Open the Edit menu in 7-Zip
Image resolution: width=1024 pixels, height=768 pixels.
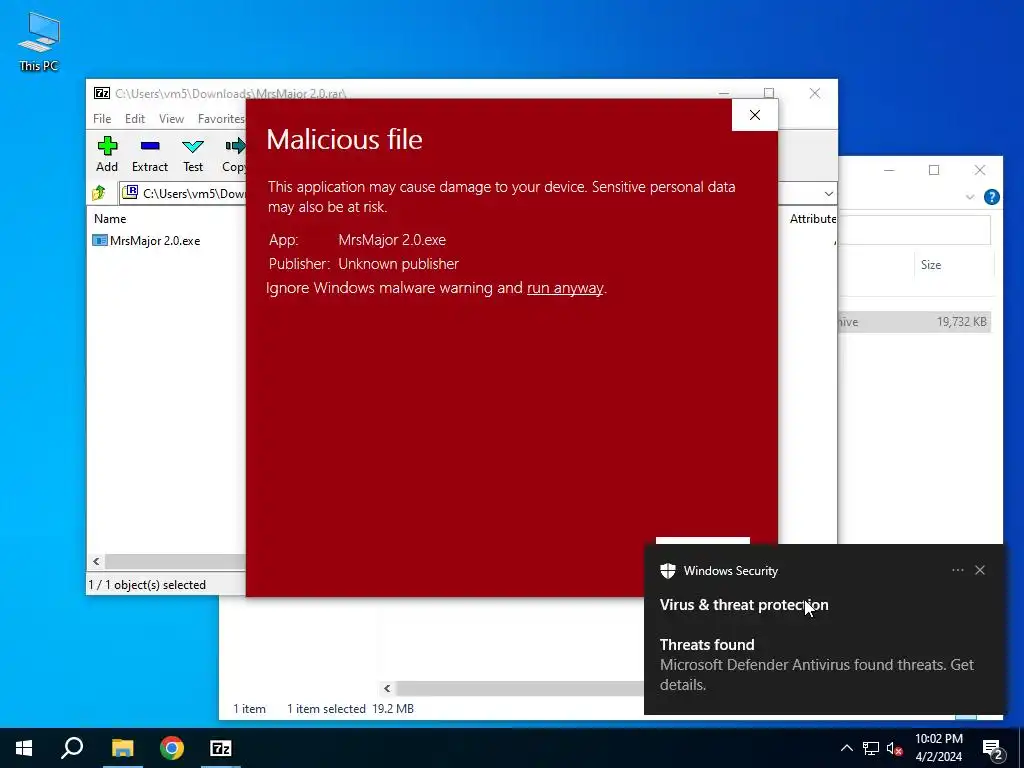[135, 118]
